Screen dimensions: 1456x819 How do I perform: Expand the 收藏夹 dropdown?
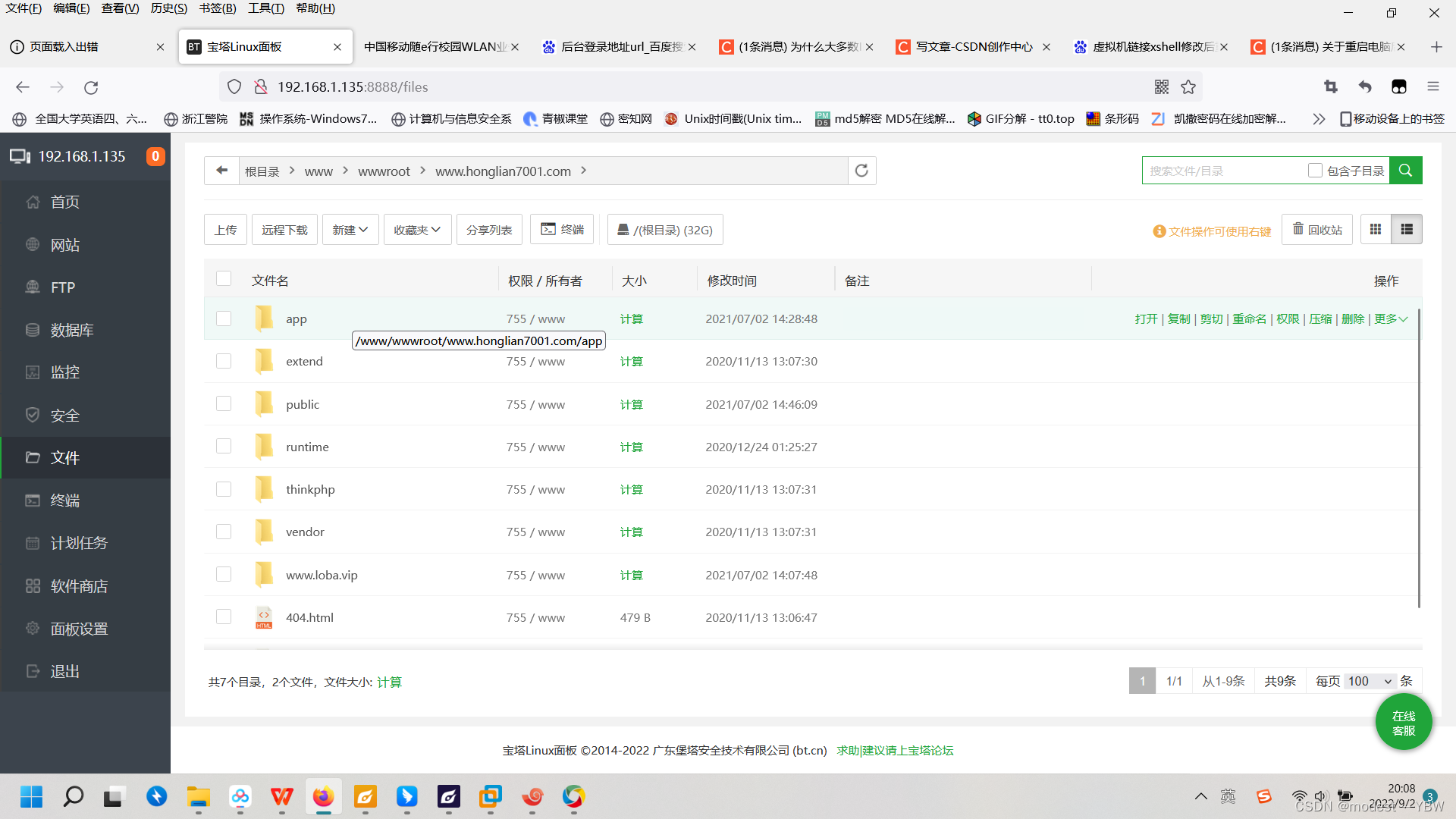[417, 230]
